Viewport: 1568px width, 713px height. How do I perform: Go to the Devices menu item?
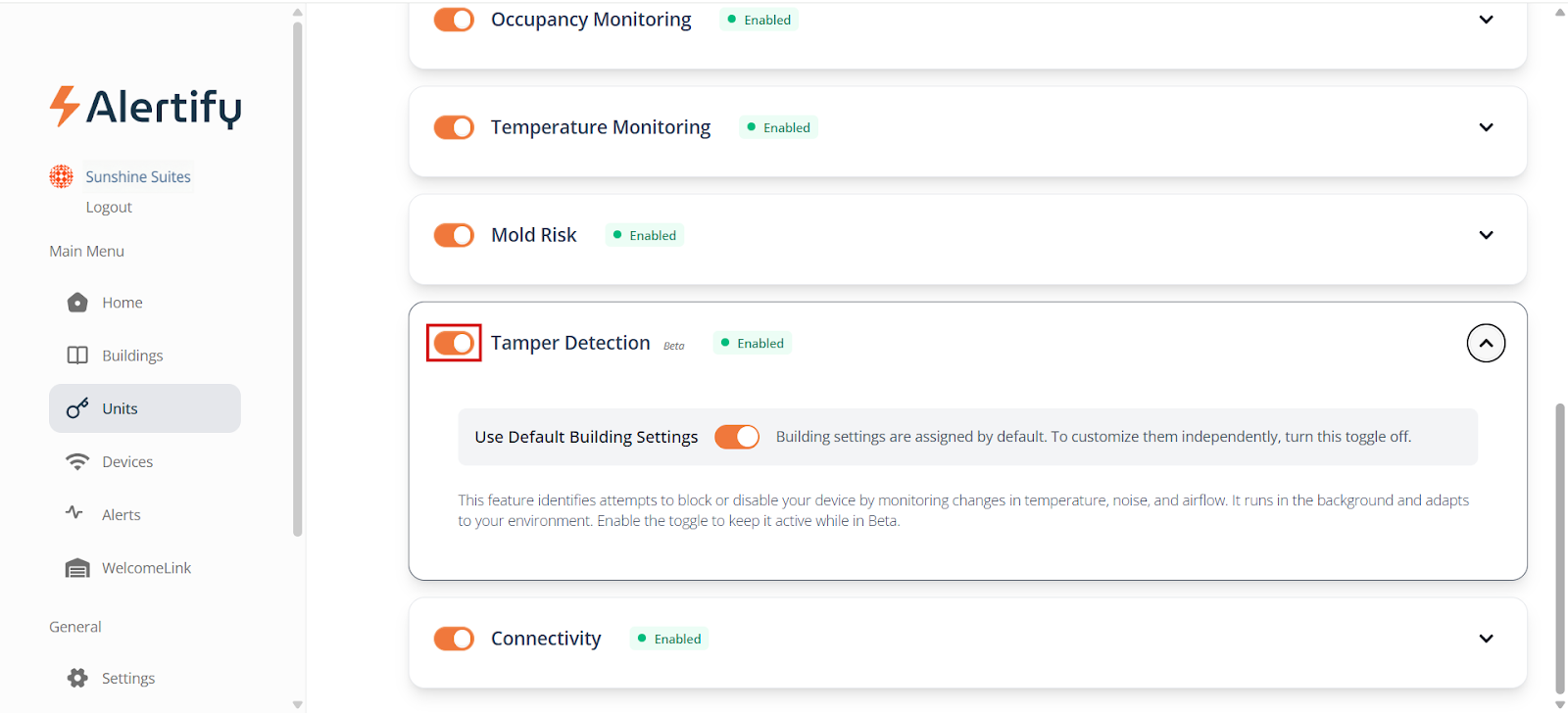(x=127, y=462)
